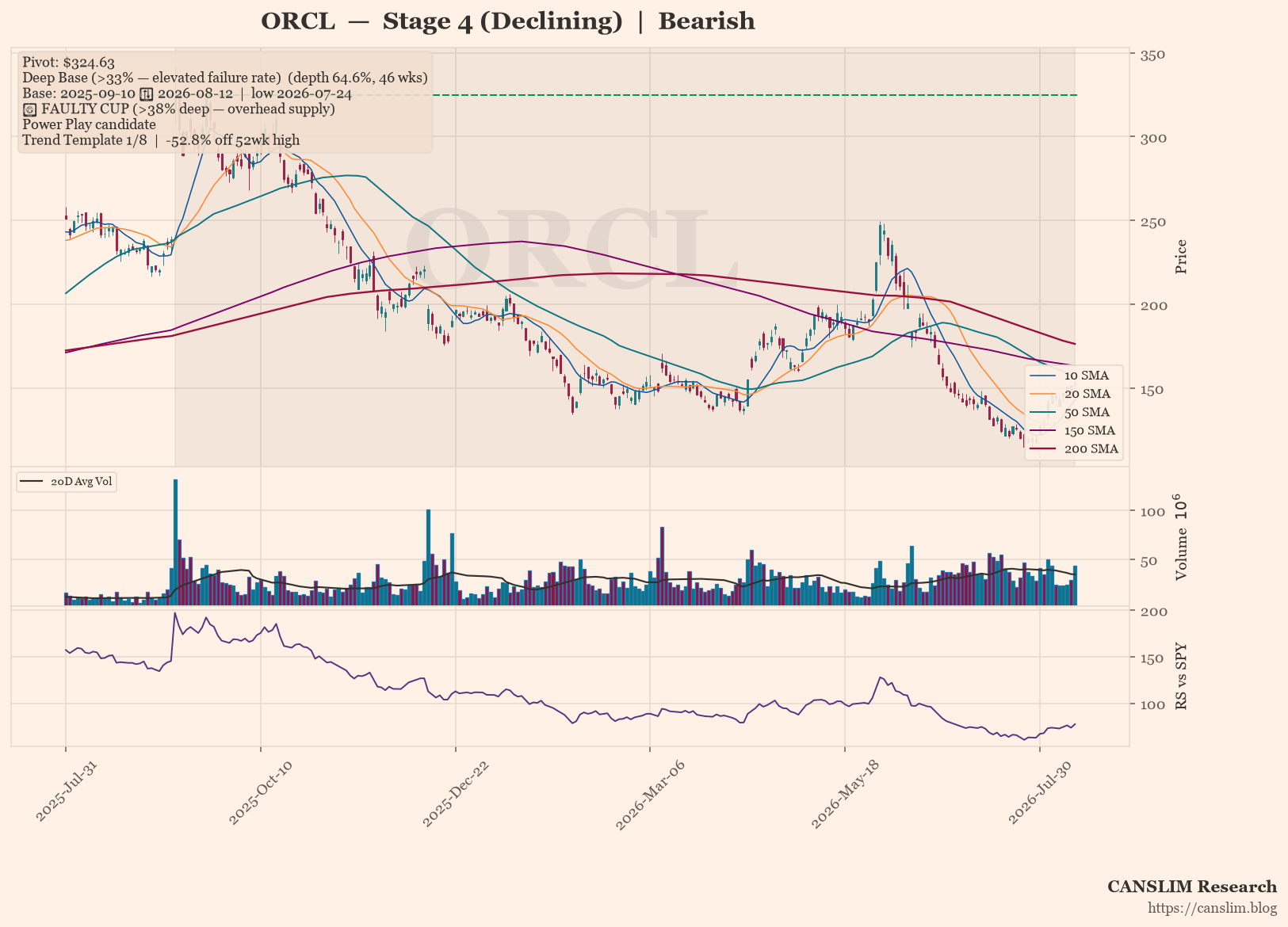Click the 2026-Mar-06 date label

[x=650, y=793]
